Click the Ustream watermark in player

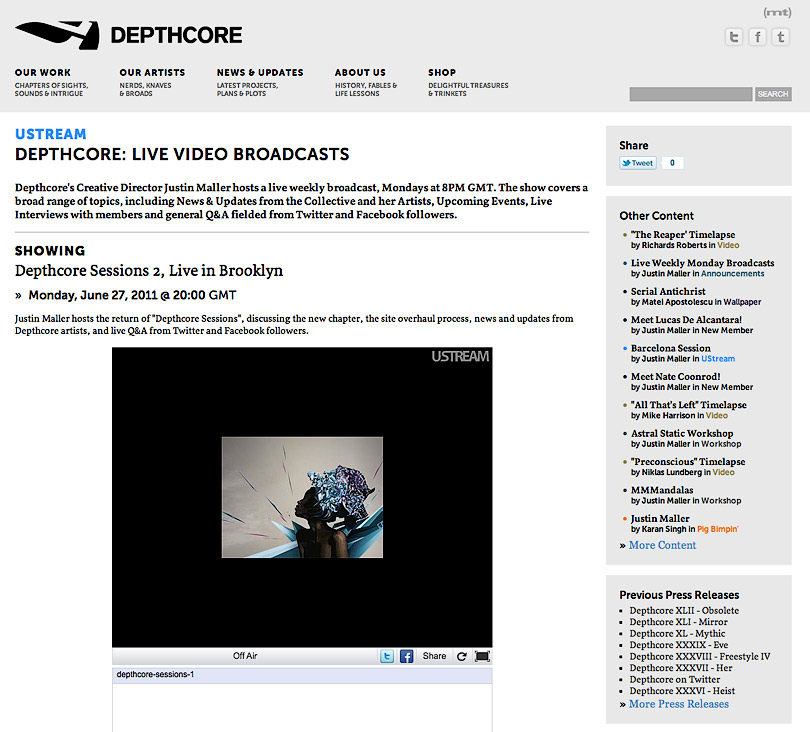point(460,356)
